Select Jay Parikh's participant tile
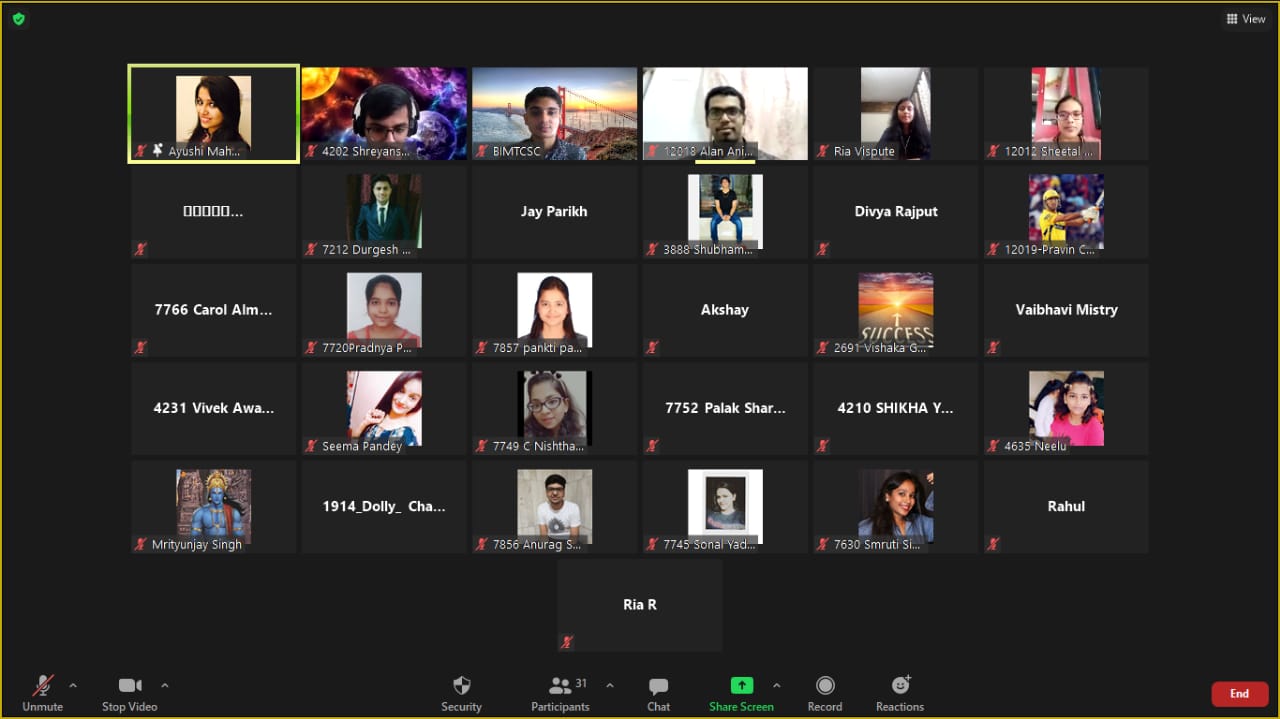The height and width of the screenshot is (719, 1280). [x=554, y=212]
